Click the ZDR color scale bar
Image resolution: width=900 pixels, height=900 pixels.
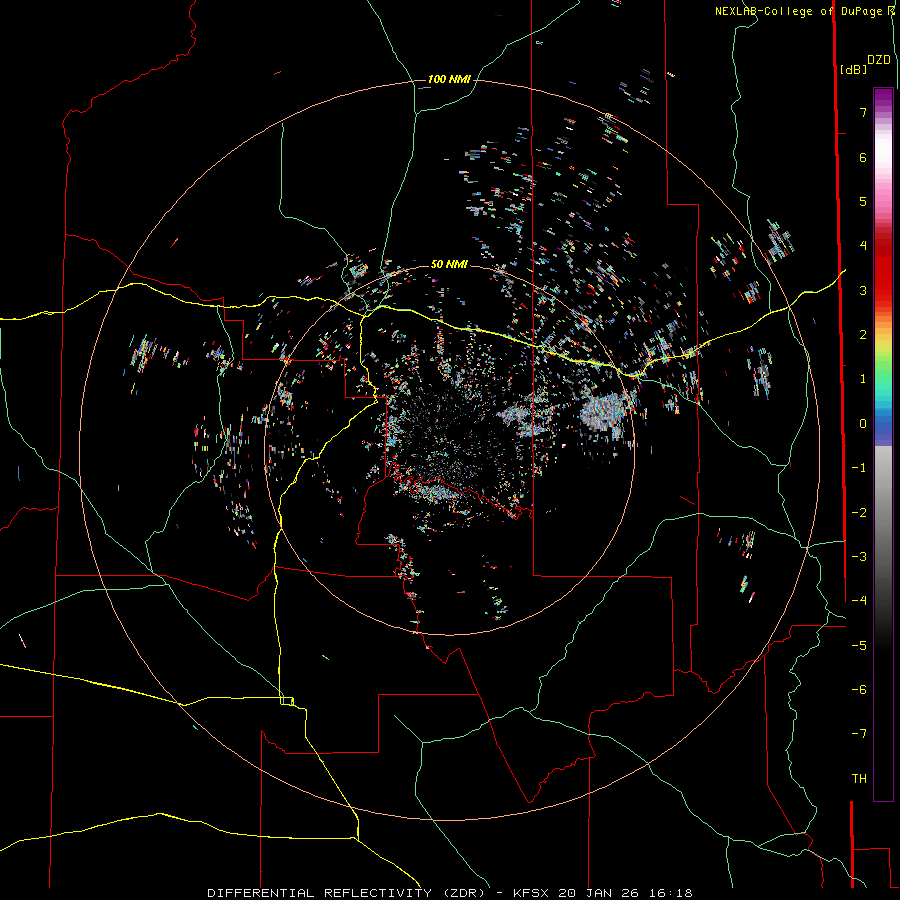[883, 444]
